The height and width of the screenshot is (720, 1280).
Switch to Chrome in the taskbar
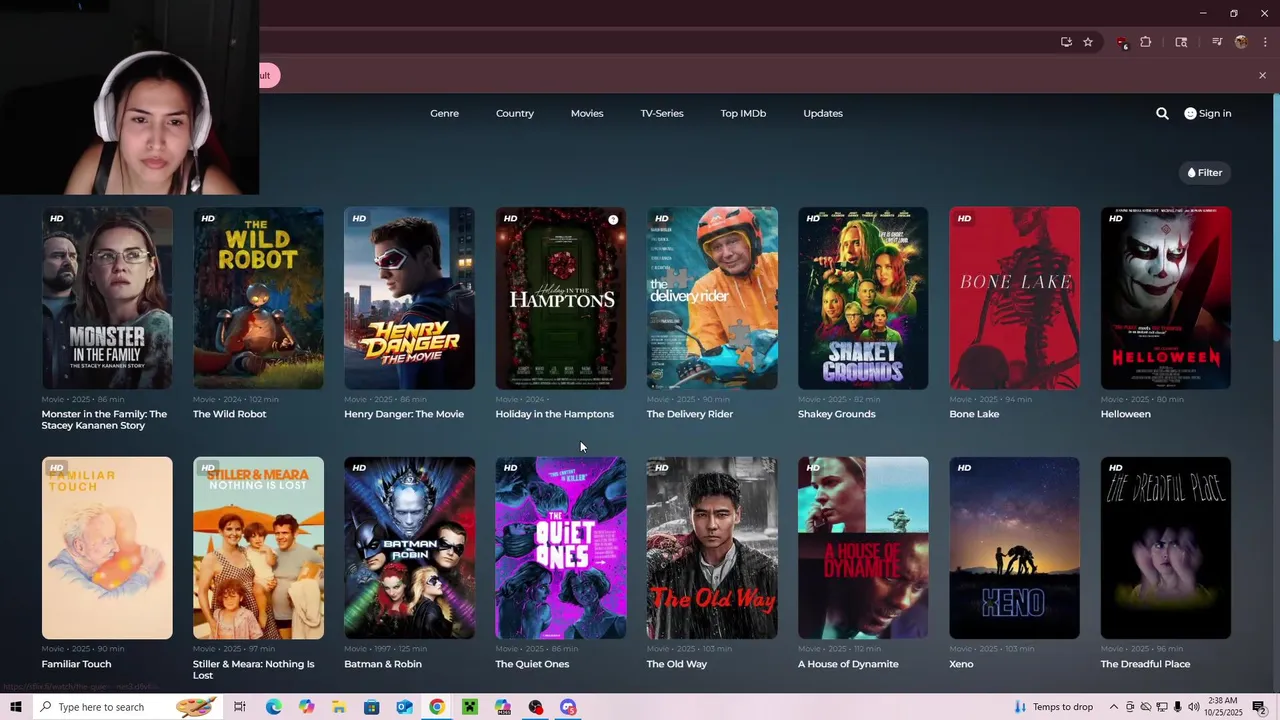coord(437,707)
